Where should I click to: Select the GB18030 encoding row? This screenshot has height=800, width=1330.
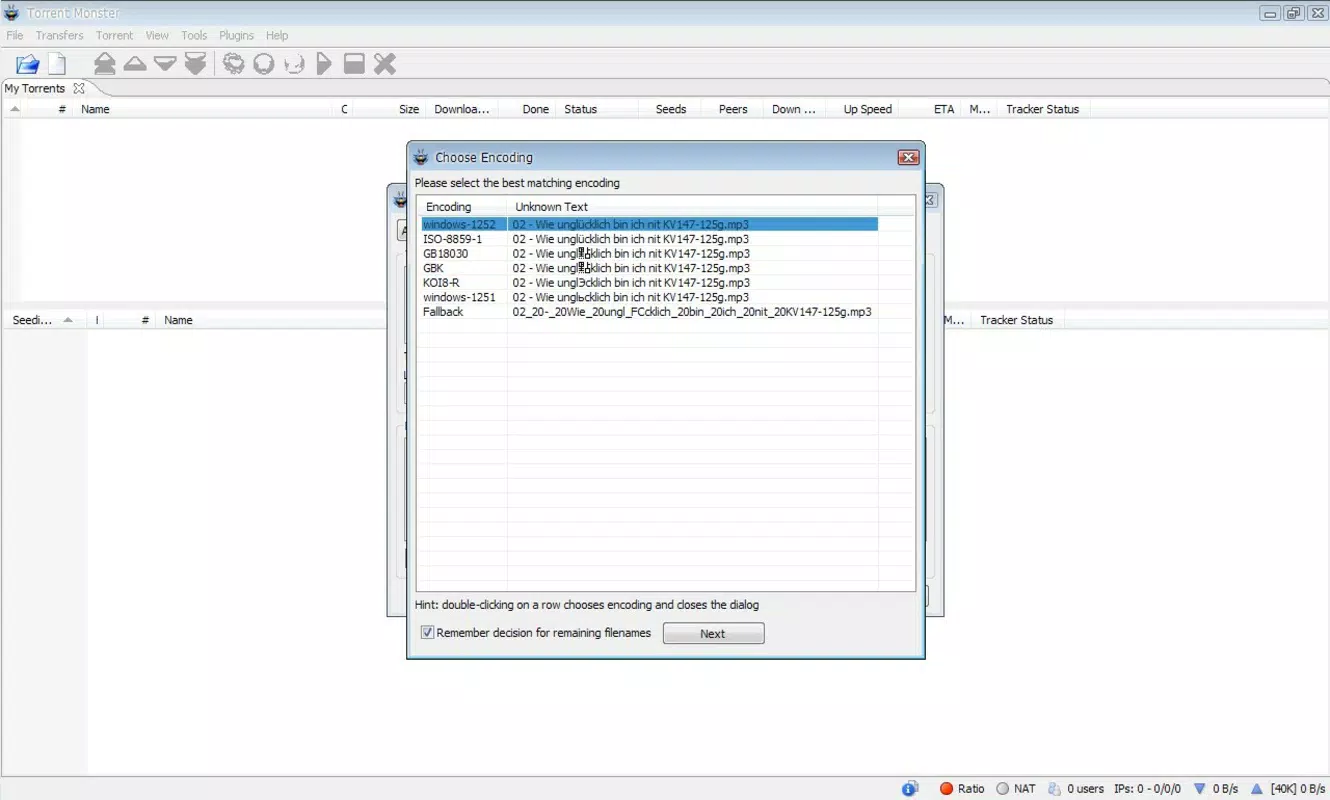[650, 254]
